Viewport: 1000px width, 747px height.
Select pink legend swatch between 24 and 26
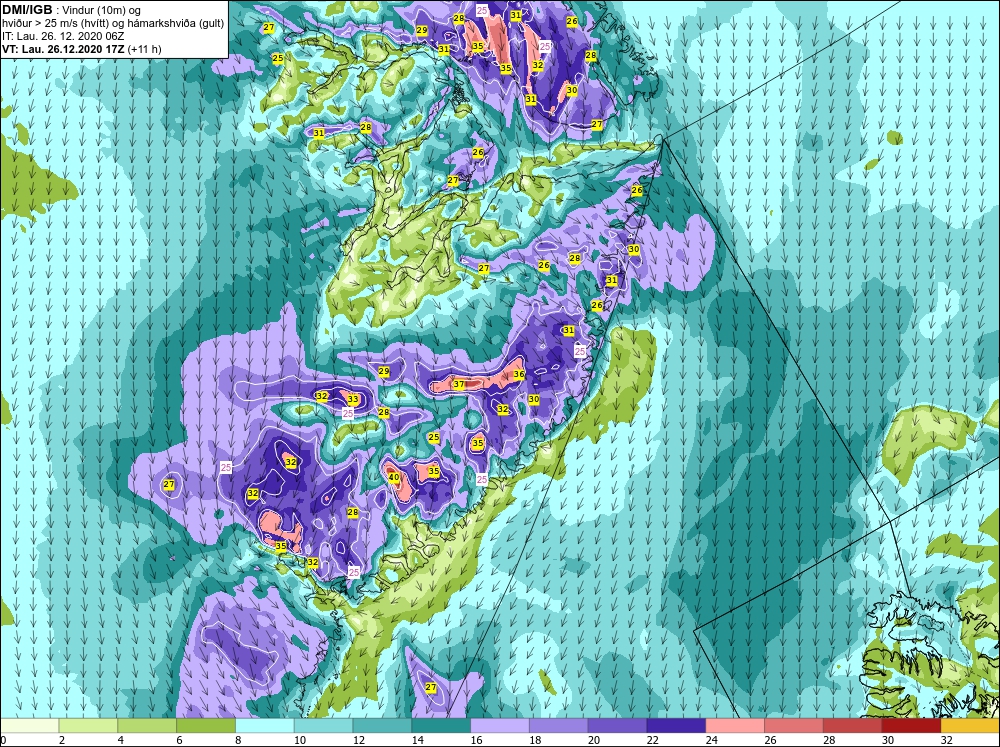point(735,726)
